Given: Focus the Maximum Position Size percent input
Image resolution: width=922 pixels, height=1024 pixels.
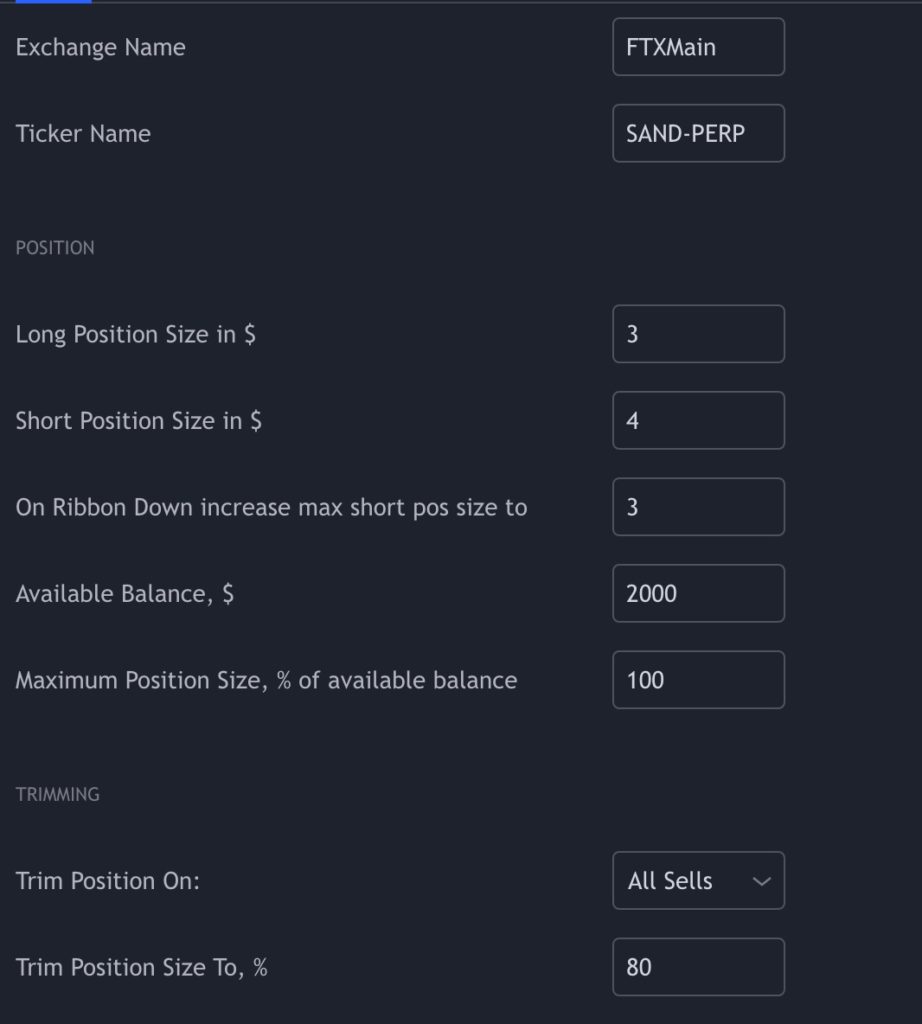Looking at the screenshot, I should coord(698,680).
